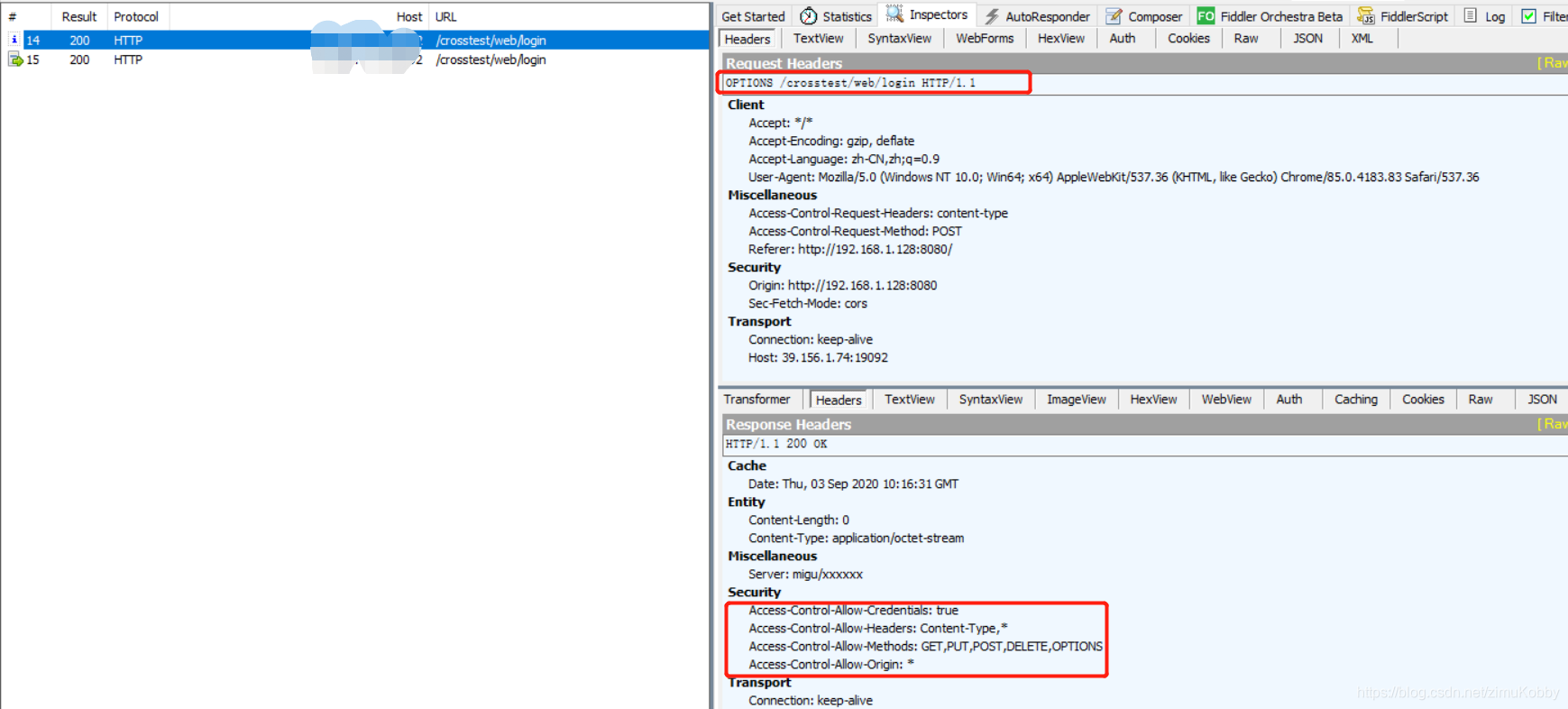Click the AutoResponder lightning bolt icon
This screenshot has height=709, width=1568.
coord(992,16)
